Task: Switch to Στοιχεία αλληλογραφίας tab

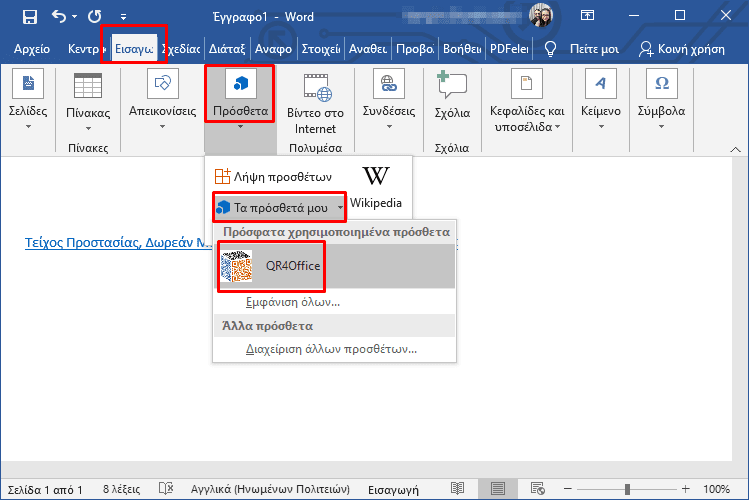Action: coord(321,49)
